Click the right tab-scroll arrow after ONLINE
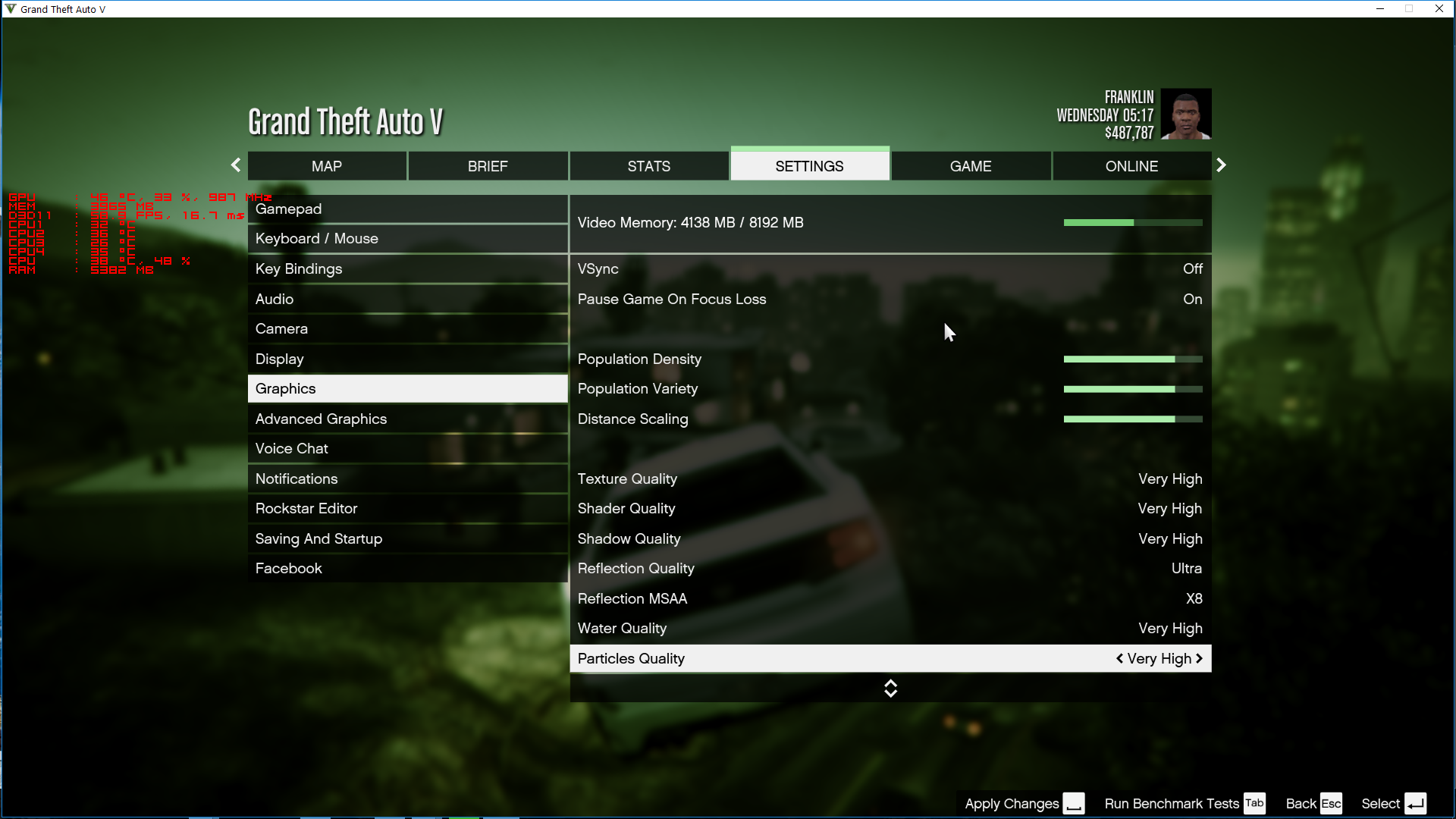Viewport: 1456px width, 819px height. [x=1221, y=165]
